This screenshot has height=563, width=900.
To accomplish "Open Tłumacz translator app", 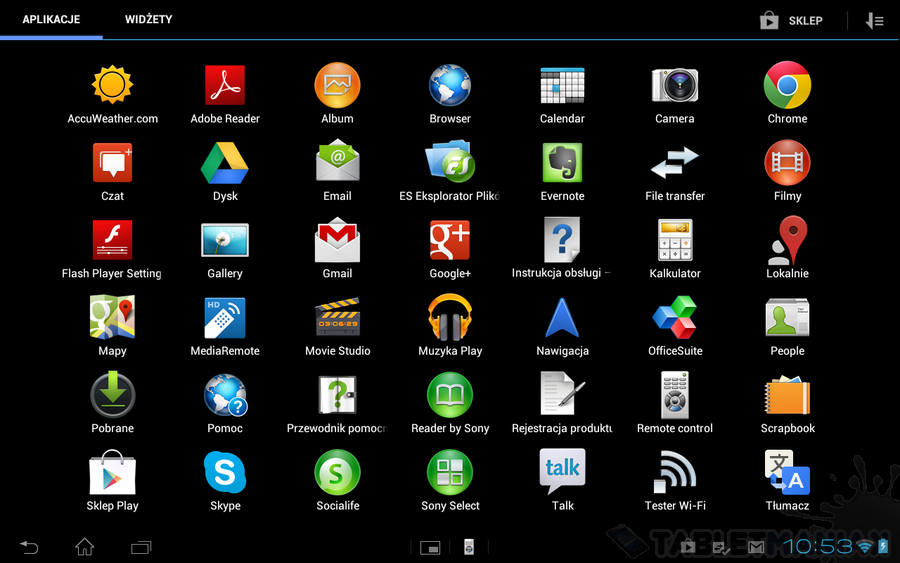I will pyautogui.click(x=788, y=472).
